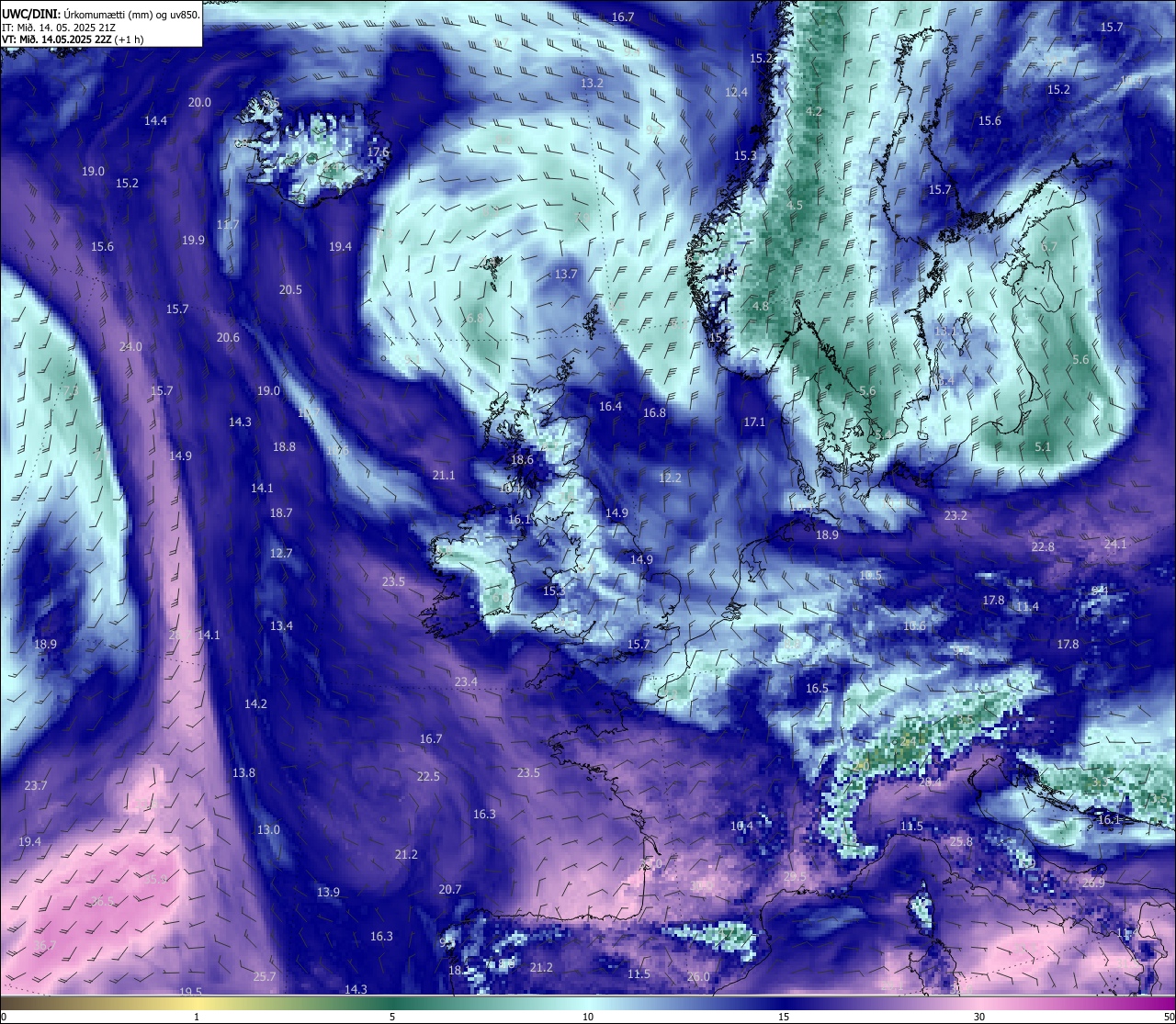Click the 13.4 value label
The height and width of the screenshot is (1024, 1176).
pyautogui.click(x=281, y=626)
